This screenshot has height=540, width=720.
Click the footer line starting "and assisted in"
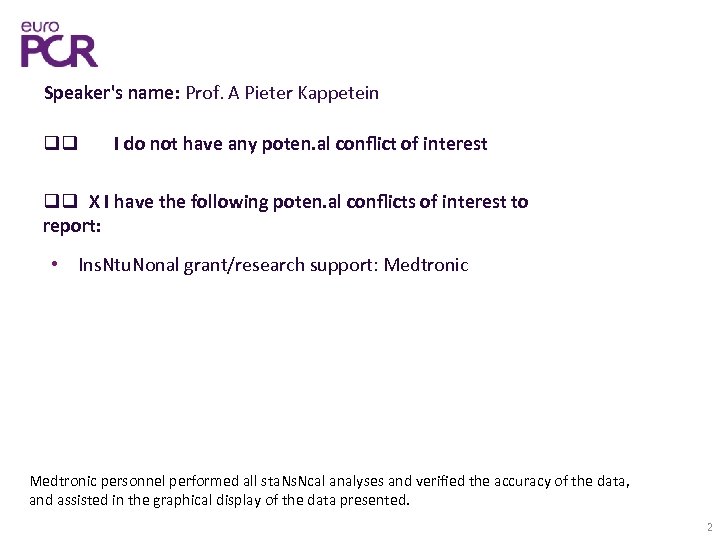coord(220,500)
